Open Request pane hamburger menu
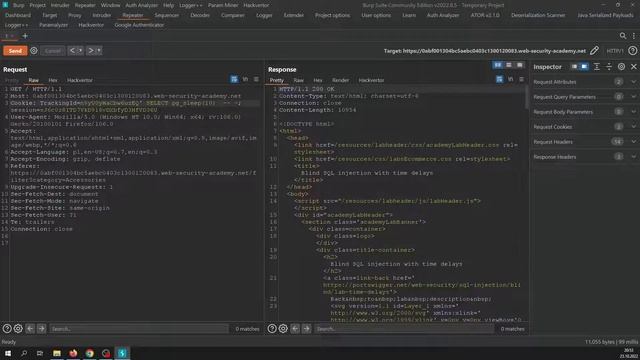640x360 pixels. (x=256, y=79)
